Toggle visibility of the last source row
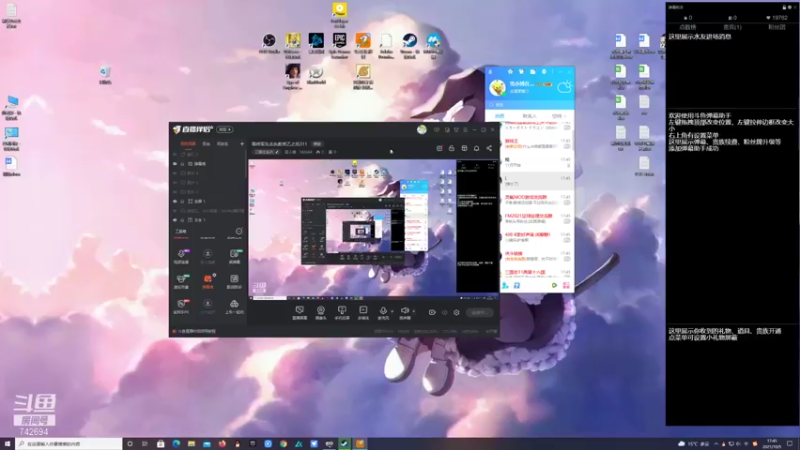The image size is (800, 450). coord(175,220)
